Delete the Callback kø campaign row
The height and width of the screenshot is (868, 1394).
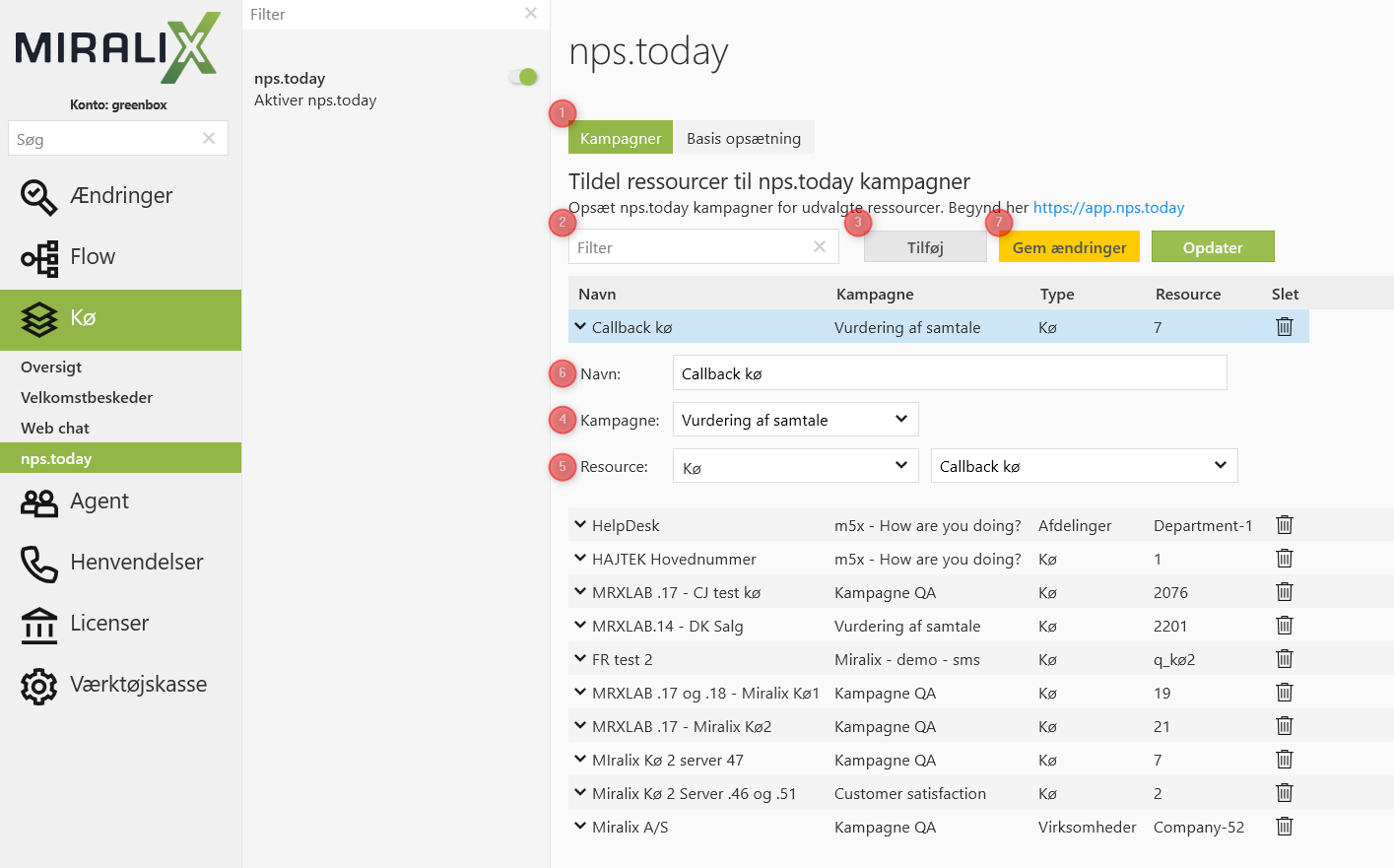[1284, 327]
